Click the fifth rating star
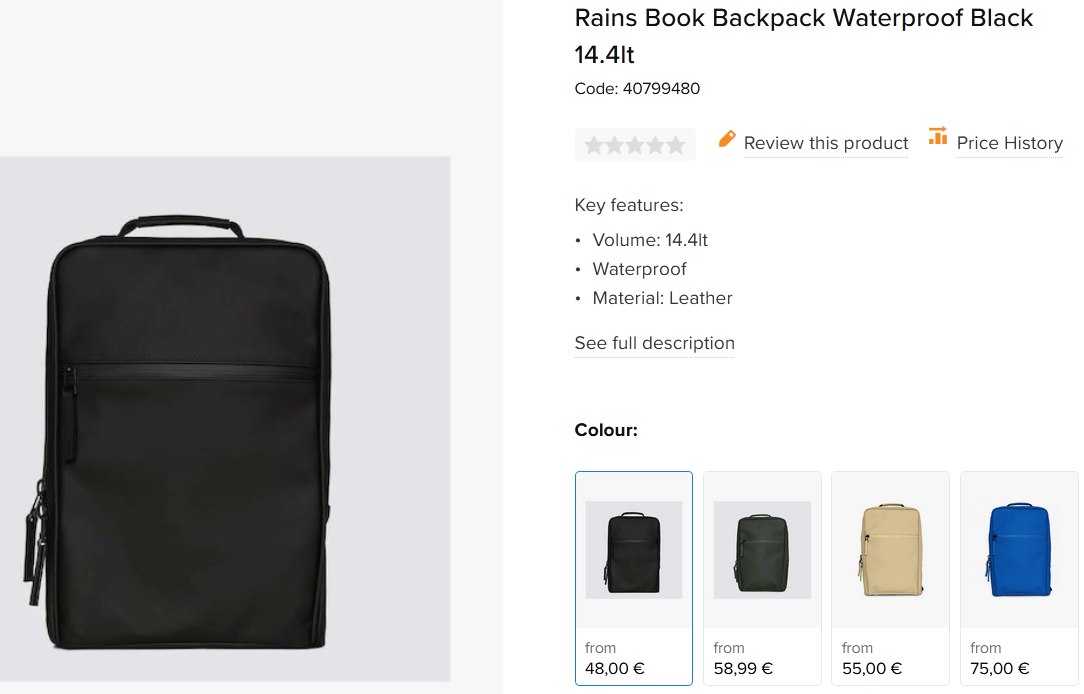 pos(676,145)
